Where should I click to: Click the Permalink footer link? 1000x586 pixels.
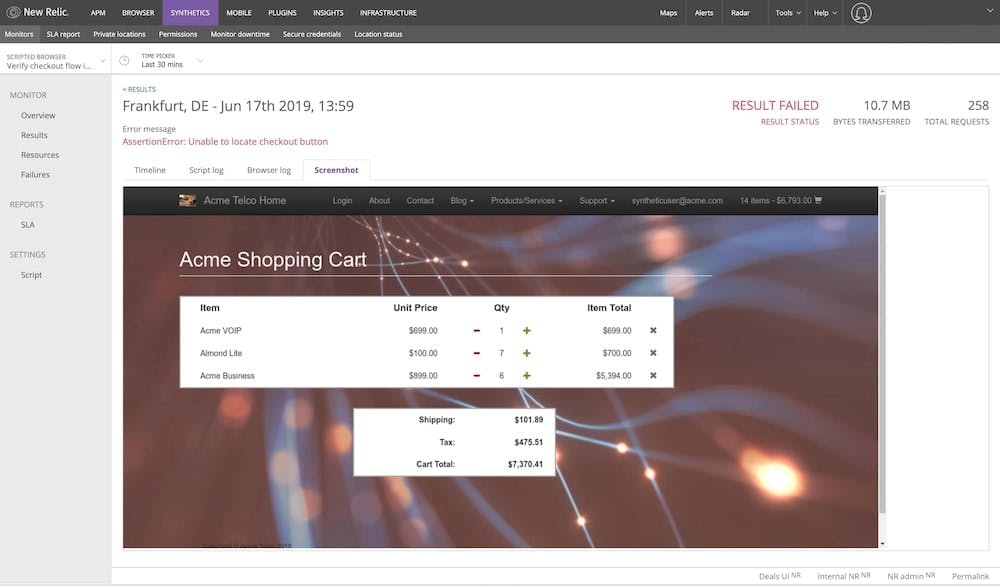click(970, 576)
